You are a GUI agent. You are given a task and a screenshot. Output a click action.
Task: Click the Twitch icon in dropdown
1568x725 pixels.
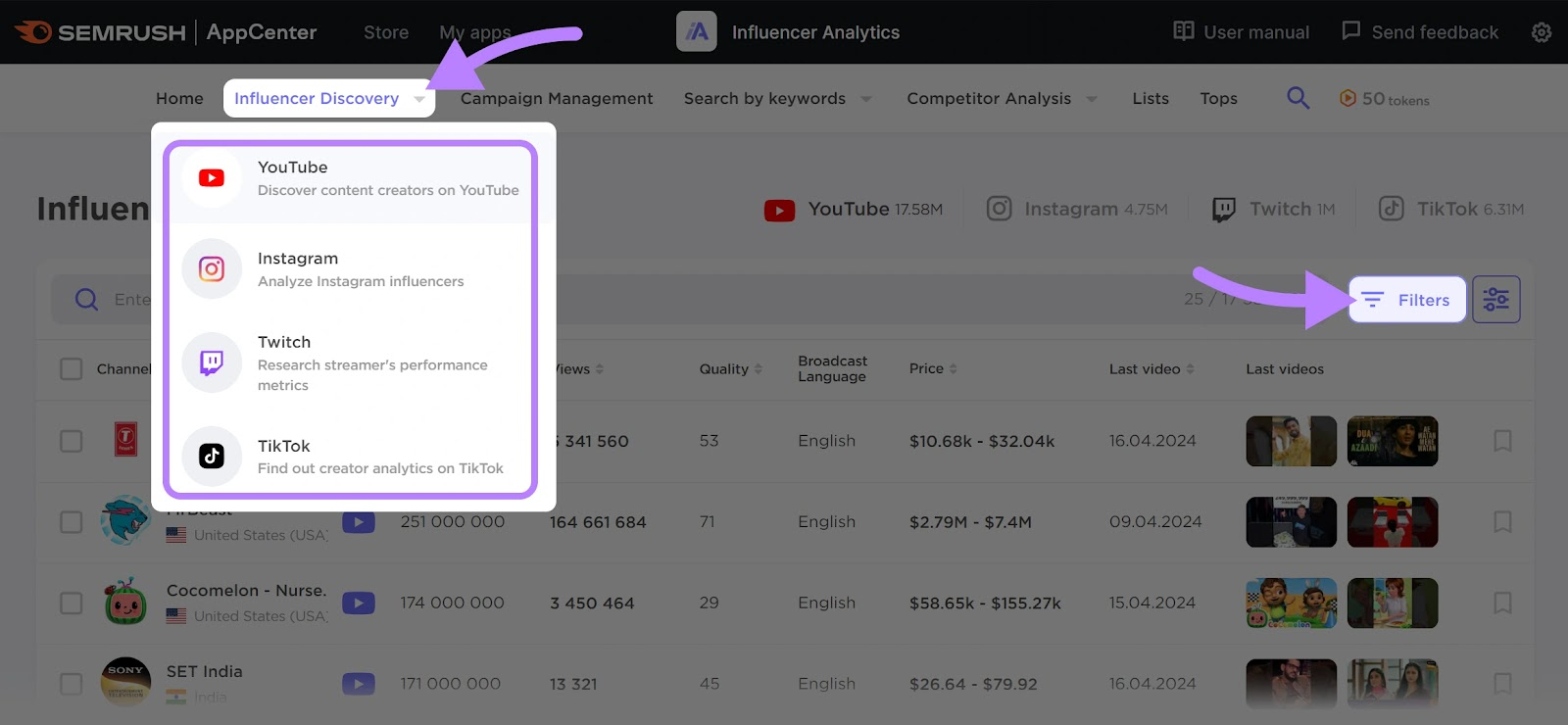coord(212,362)
